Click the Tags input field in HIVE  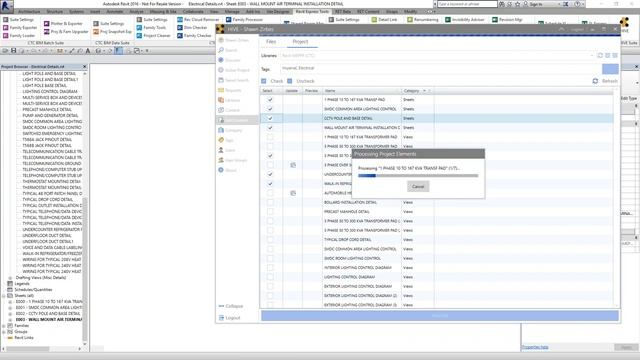[x=441, y=68]
